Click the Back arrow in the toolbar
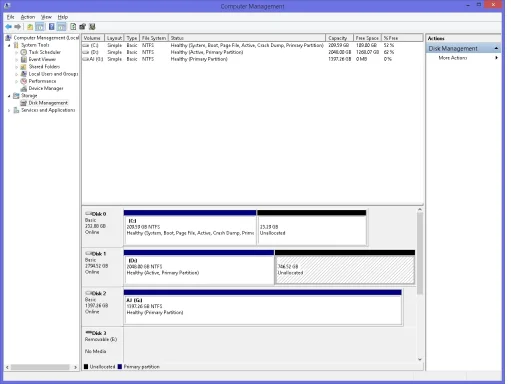511x384 pixels. point(9,27)
